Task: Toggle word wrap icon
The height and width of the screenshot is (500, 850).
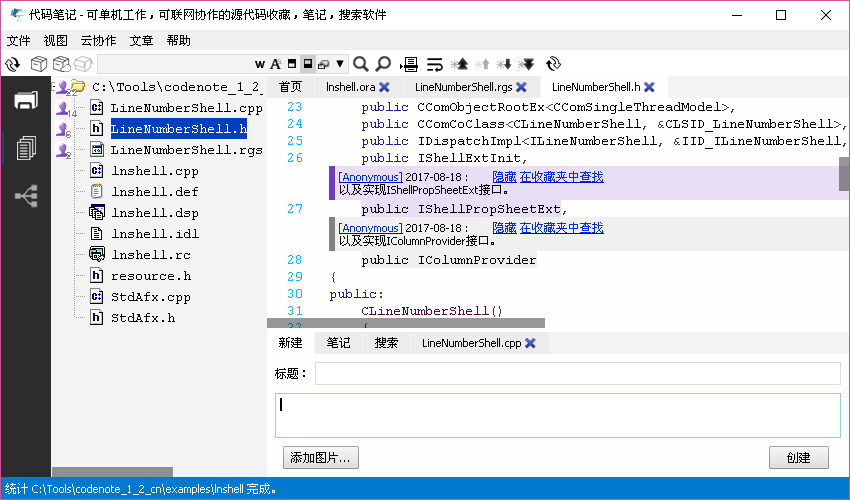Action: (x=434, y=65)
